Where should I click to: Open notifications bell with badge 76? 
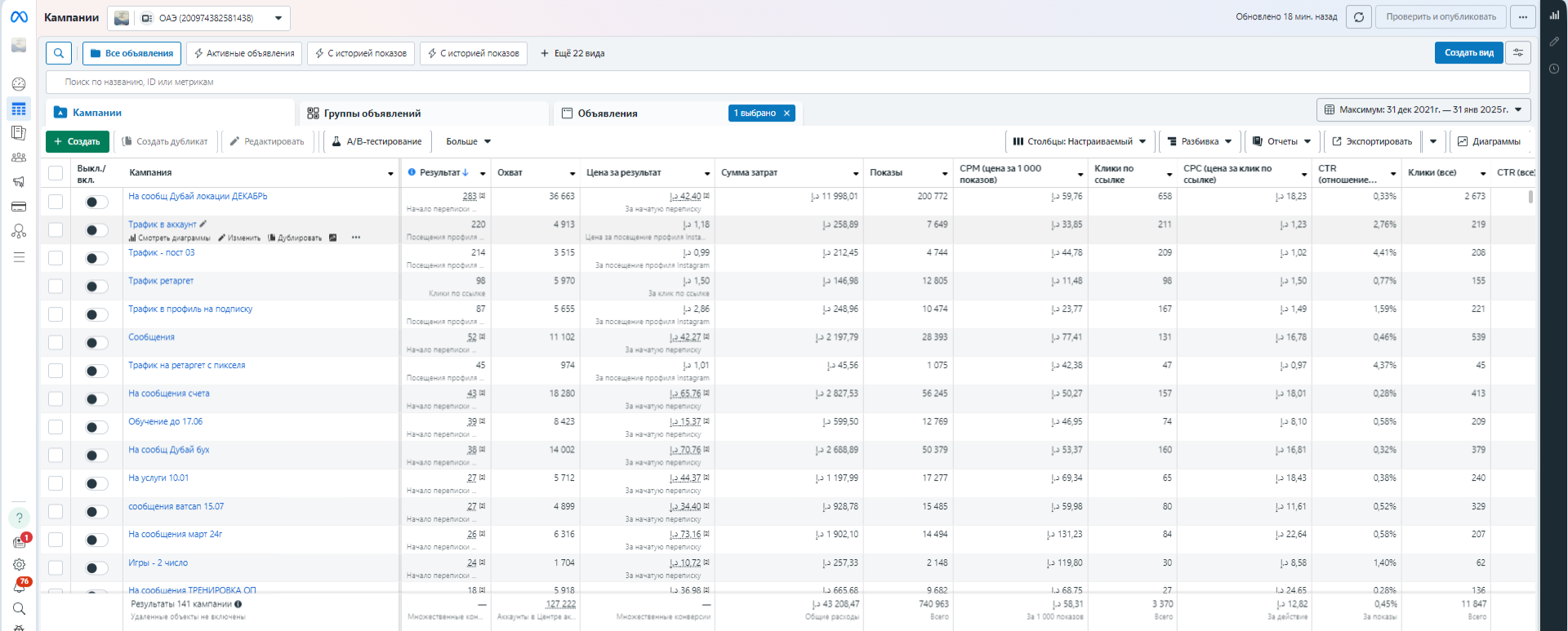[x=19, y=585]
